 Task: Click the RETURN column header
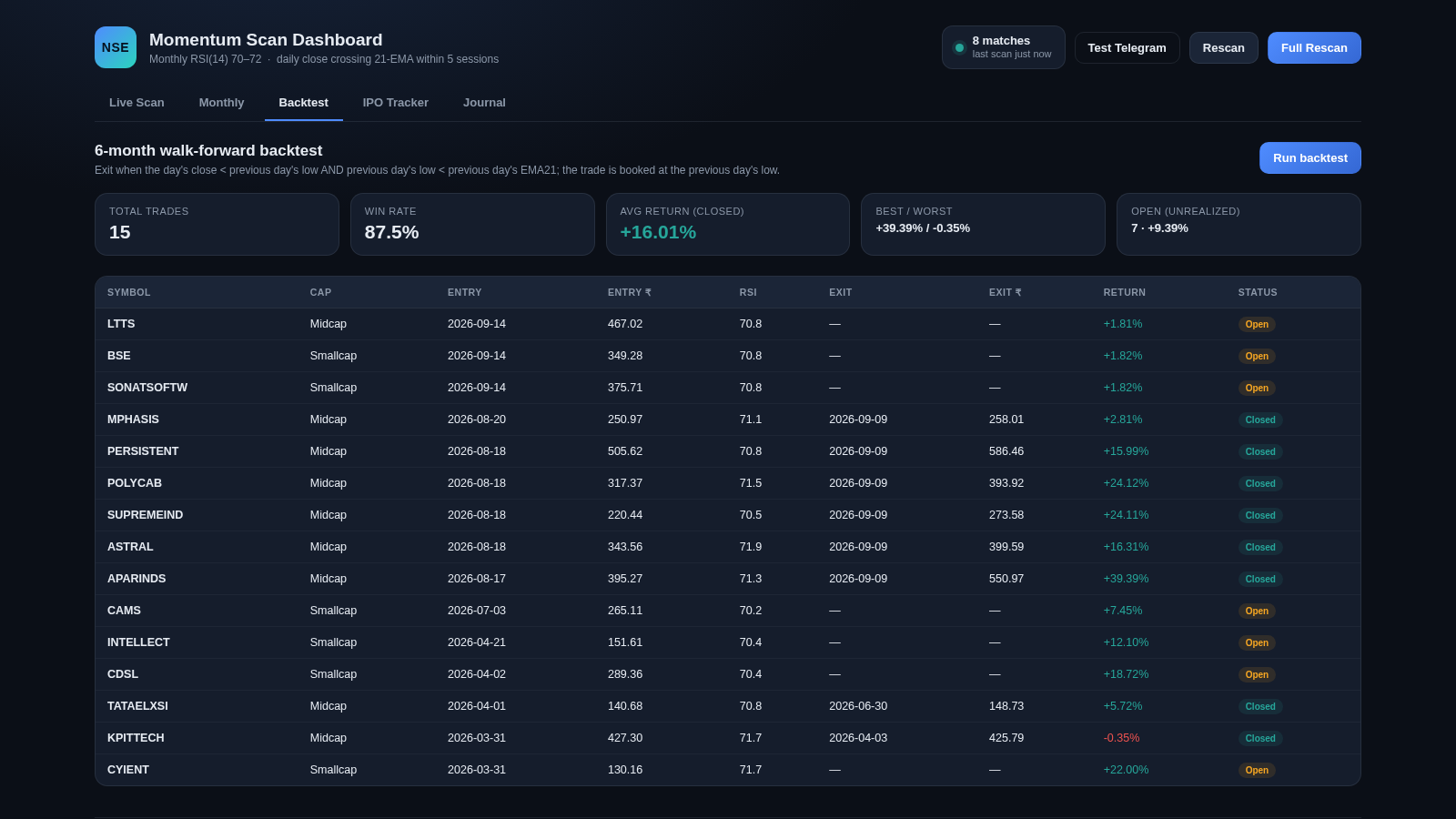[x=1125, y=292]
